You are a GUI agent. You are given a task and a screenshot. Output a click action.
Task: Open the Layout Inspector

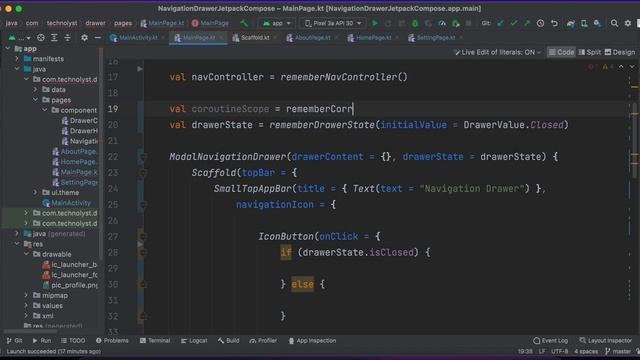pos(606,340)
